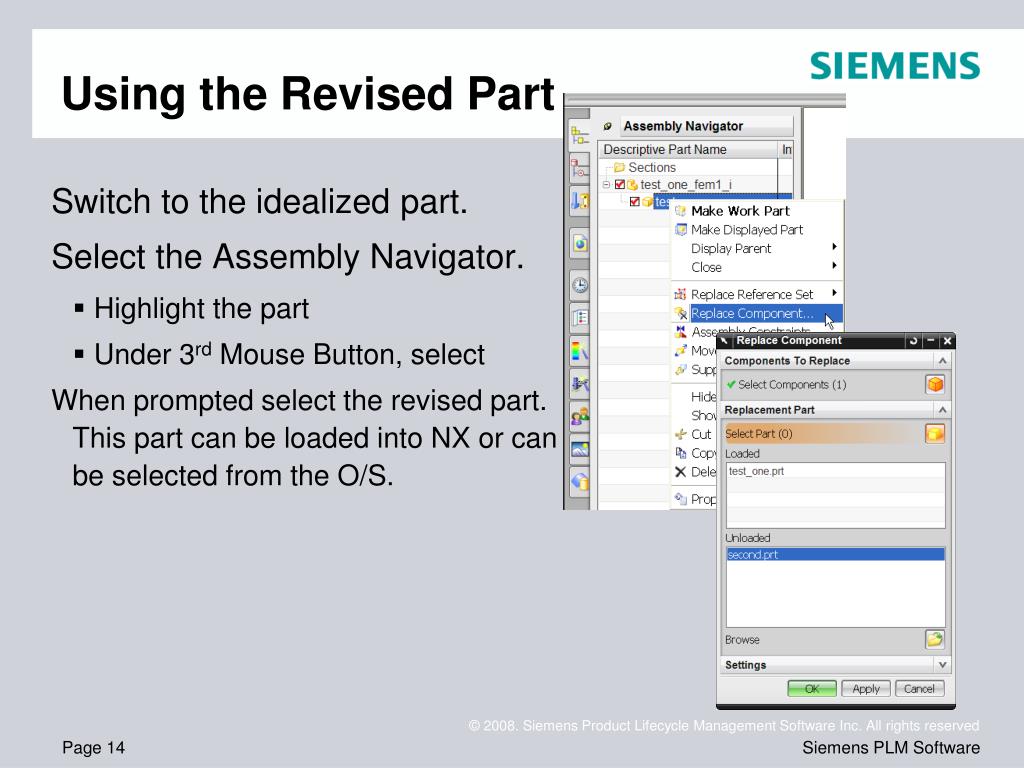The image size is (1024, 768).
Task: Open the Internet Explorer sidebar tab icon
Action: (x=579, y=244)
